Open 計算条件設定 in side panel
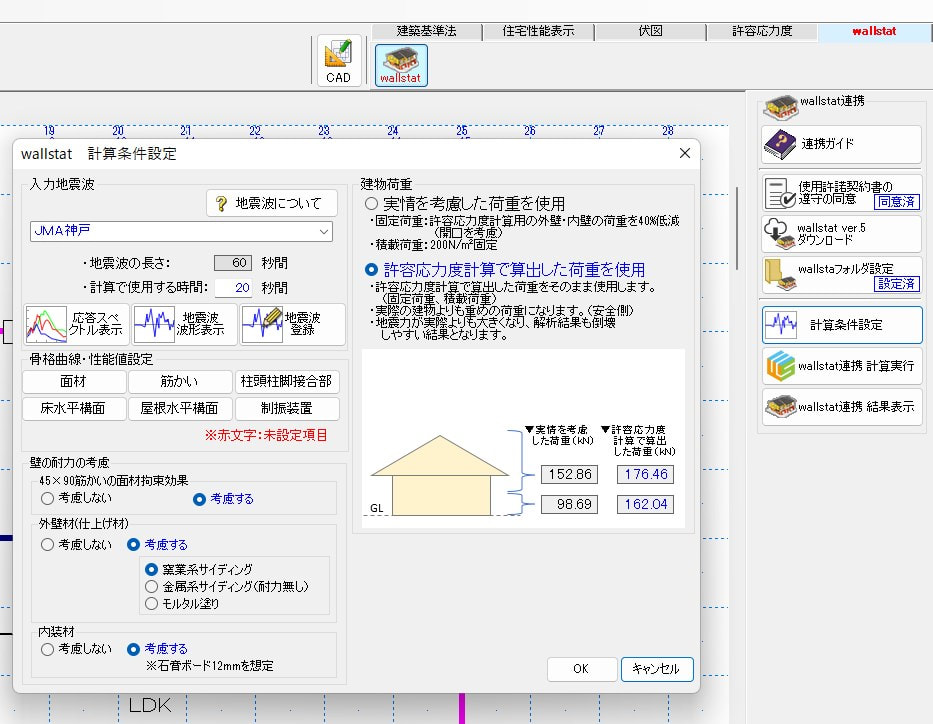Screen dimensions: 933x724 [842, 325]
